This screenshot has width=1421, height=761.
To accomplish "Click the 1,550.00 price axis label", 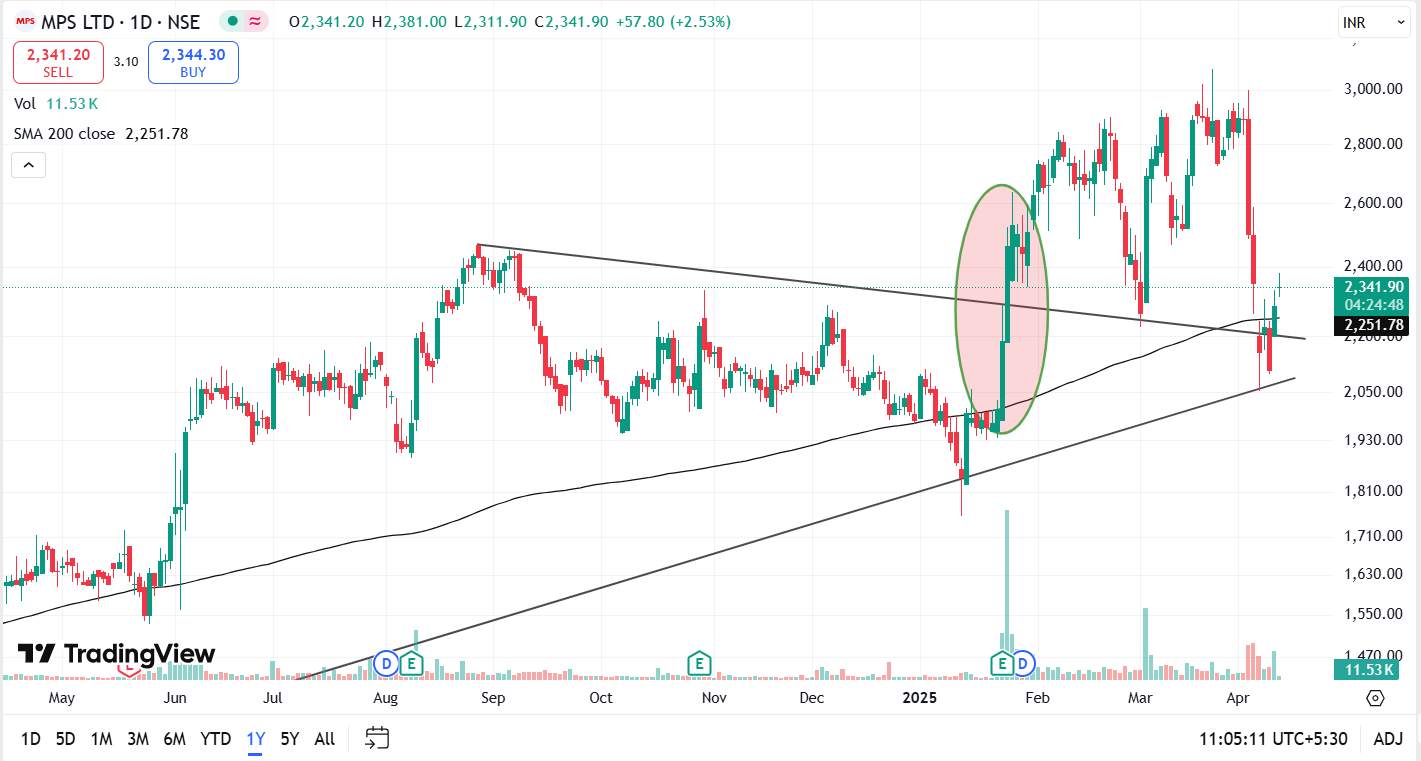I will tap(1372, 614).
